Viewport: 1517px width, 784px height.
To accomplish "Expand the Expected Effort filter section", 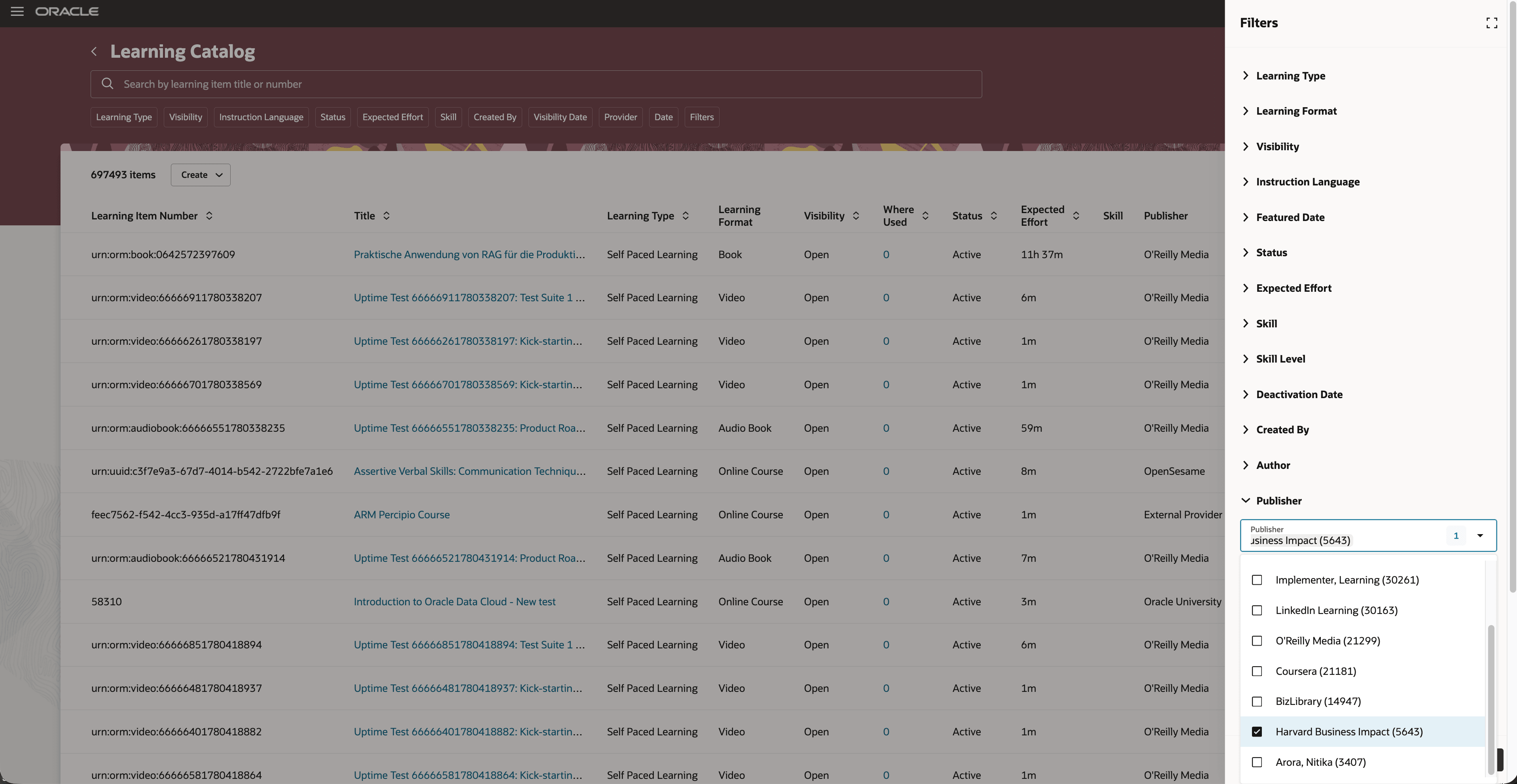I will pyautogui.click(x=1246, y=288).
